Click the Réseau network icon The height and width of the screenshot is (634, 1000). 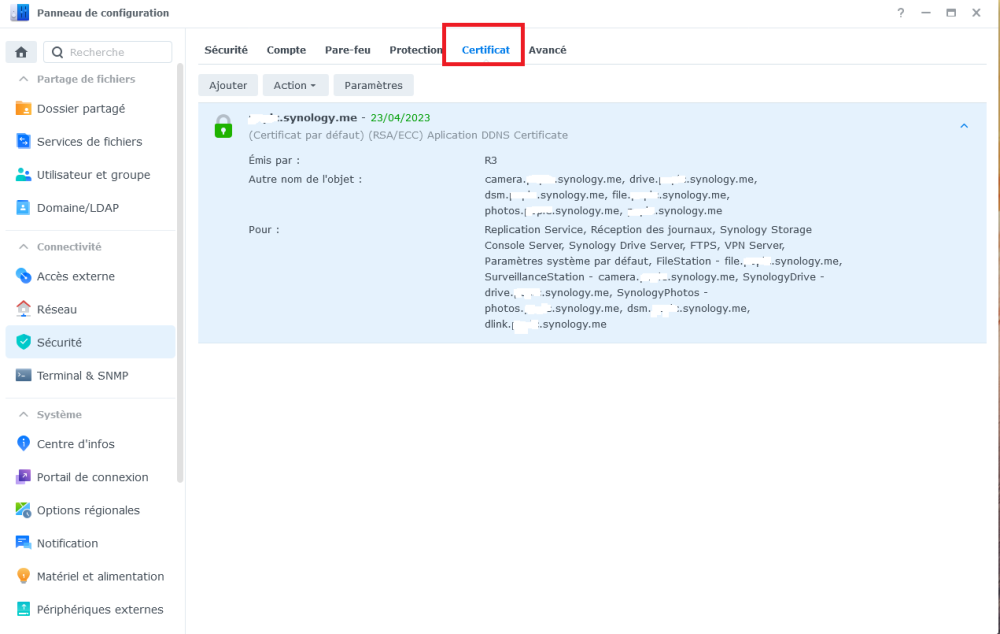click(x=24, y=309)
